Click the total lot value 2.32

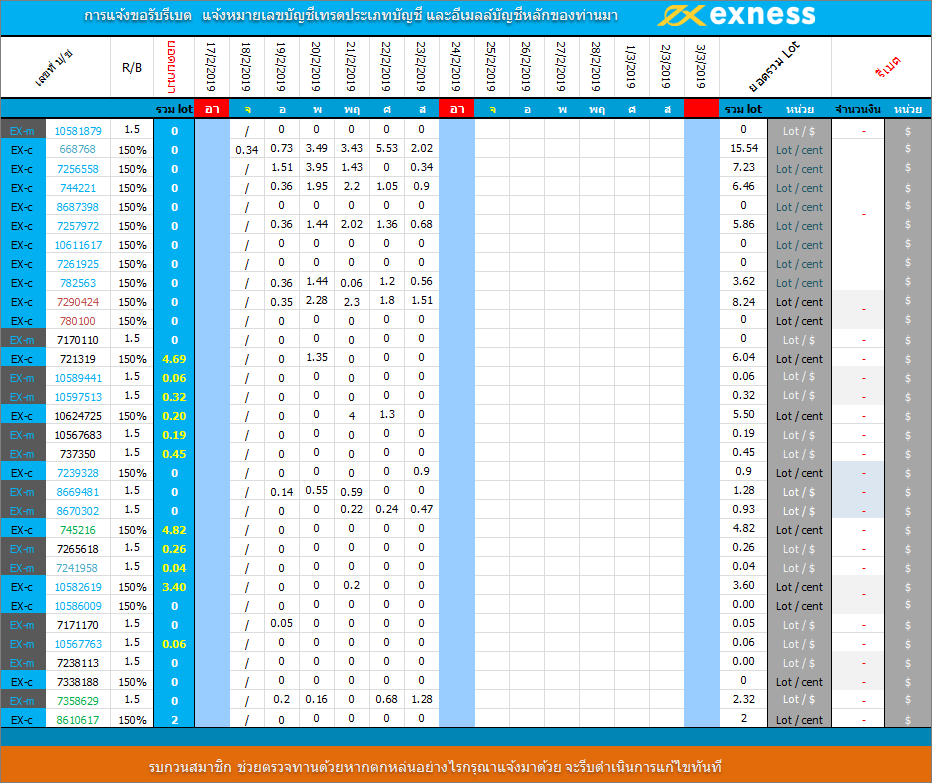(x=744, y=699)
